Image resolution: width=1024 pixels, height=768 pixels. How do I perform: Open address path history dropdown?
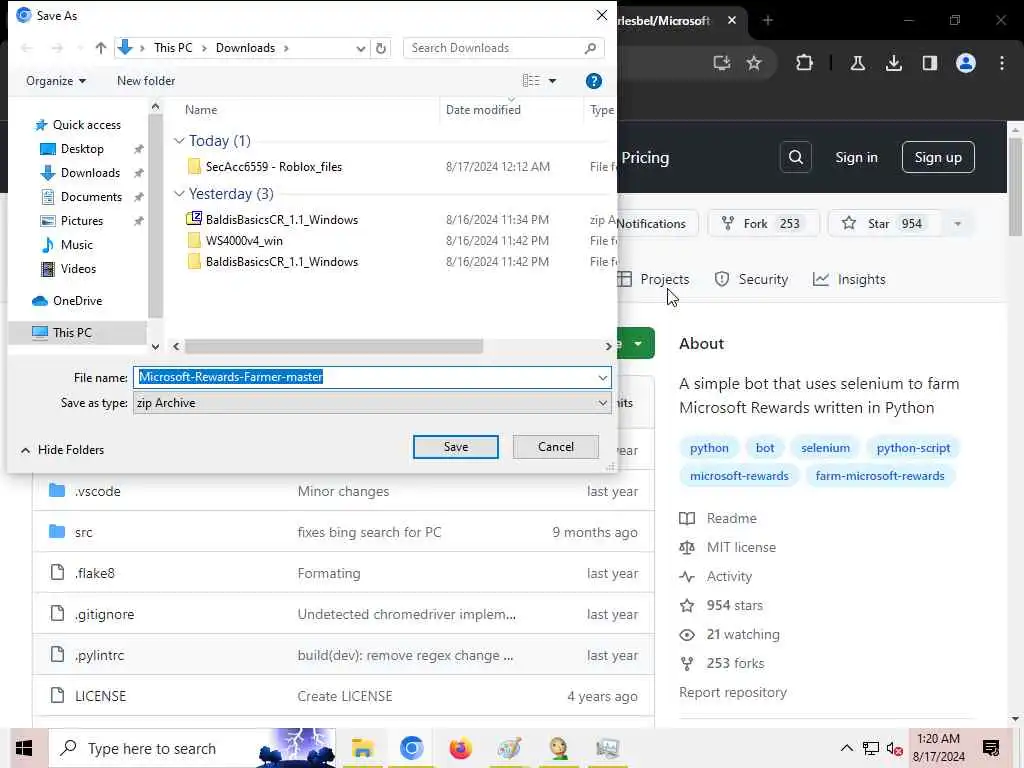(x=360, y=48)
